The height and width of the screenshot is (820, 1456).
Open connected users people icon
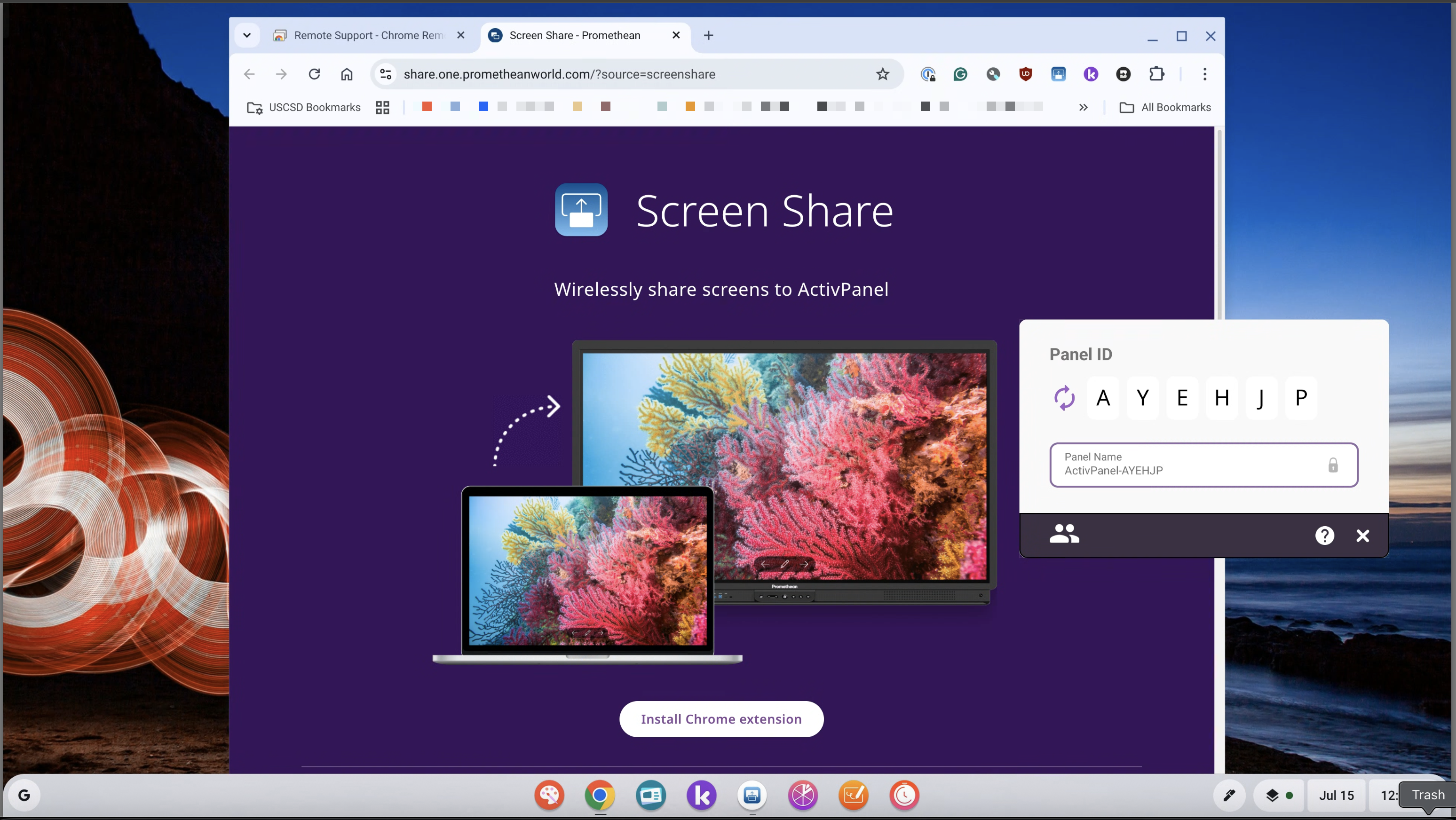pos(1064,534)
